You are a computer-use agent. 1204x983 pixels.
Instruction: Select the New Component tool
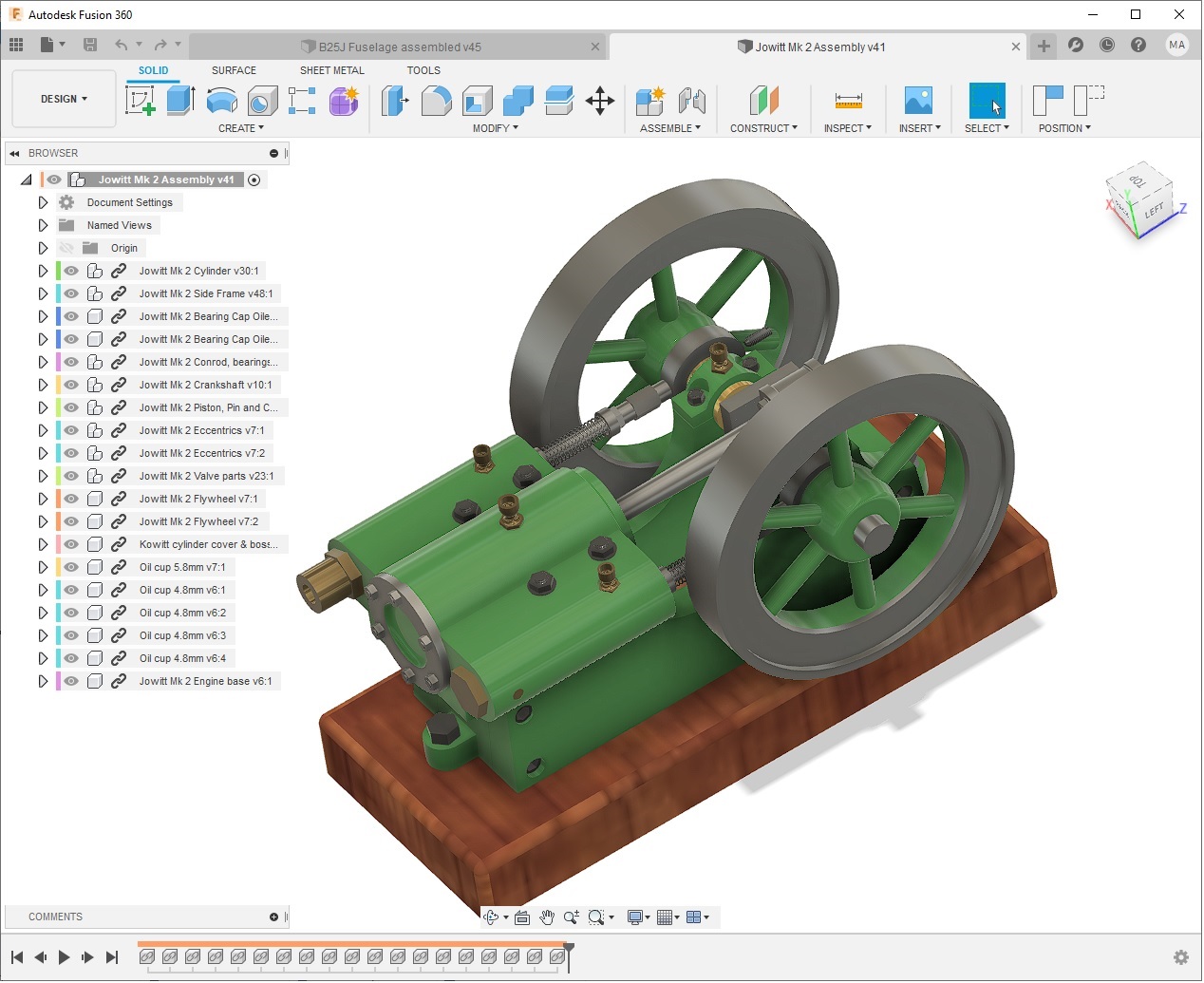[650, 100]
